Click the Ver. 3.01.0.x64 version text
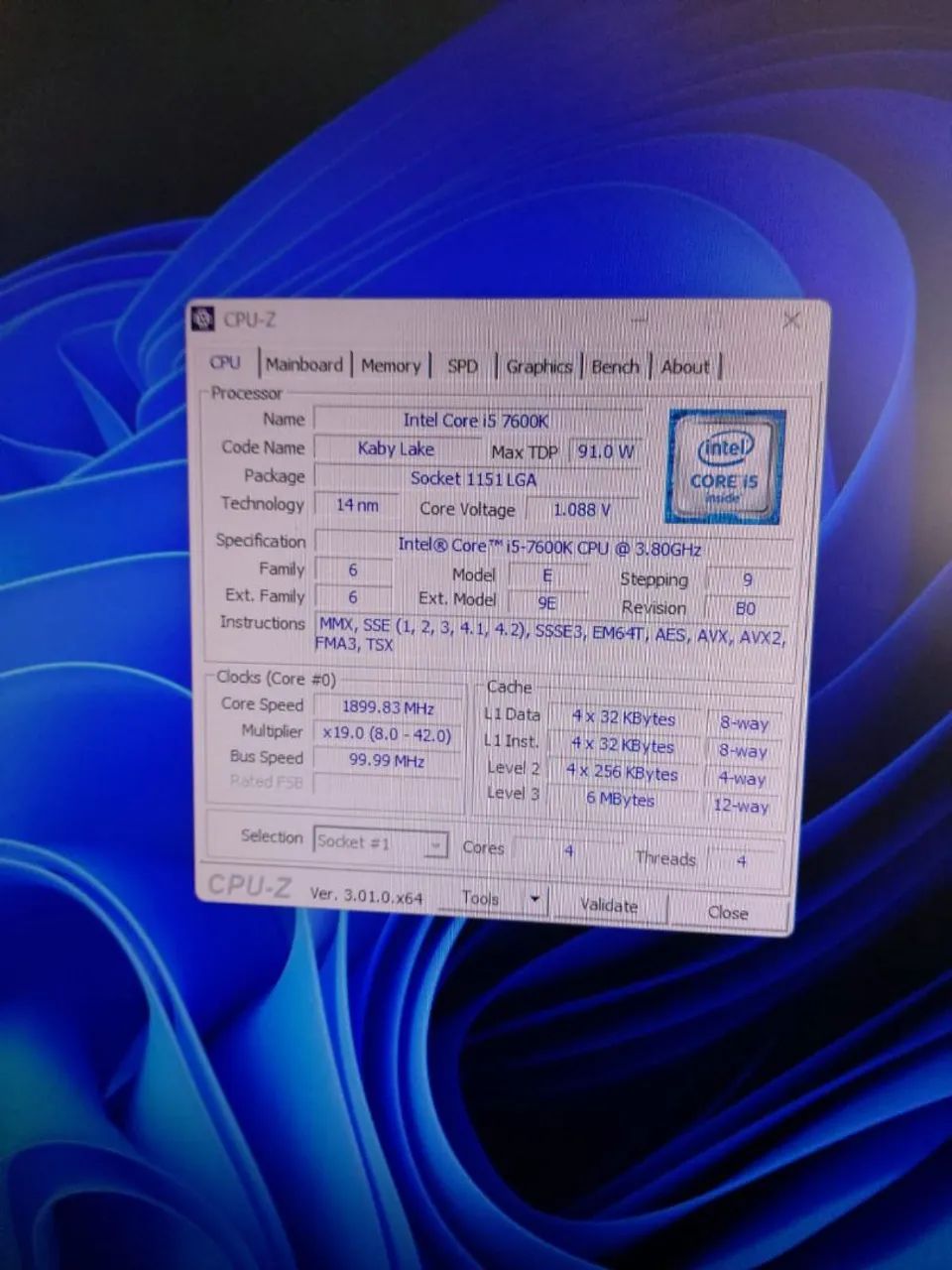Screen dimensions: 952x1270 (x=366, y=894)
